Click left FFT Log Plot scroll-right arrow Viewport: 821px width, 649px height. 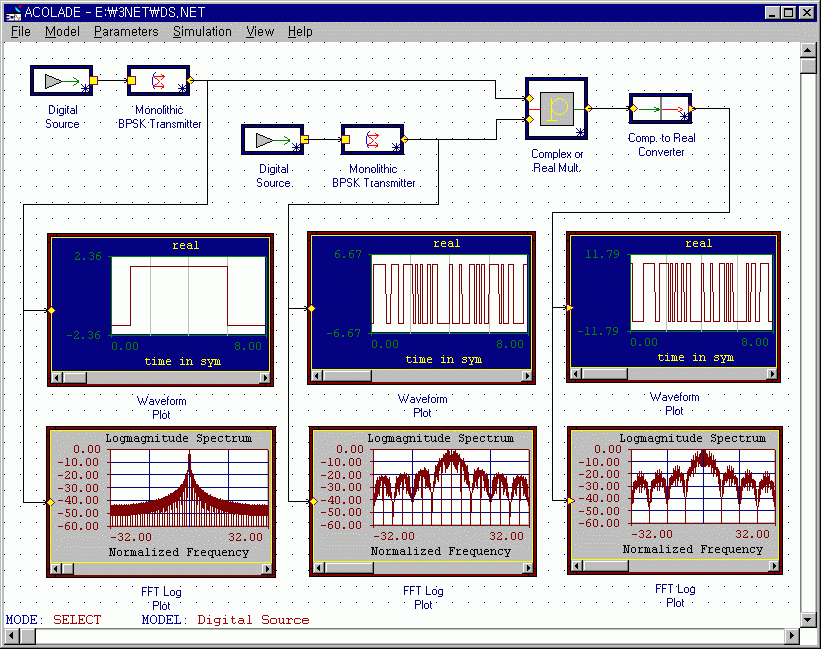pyautogui.click(x=267, y=568)
